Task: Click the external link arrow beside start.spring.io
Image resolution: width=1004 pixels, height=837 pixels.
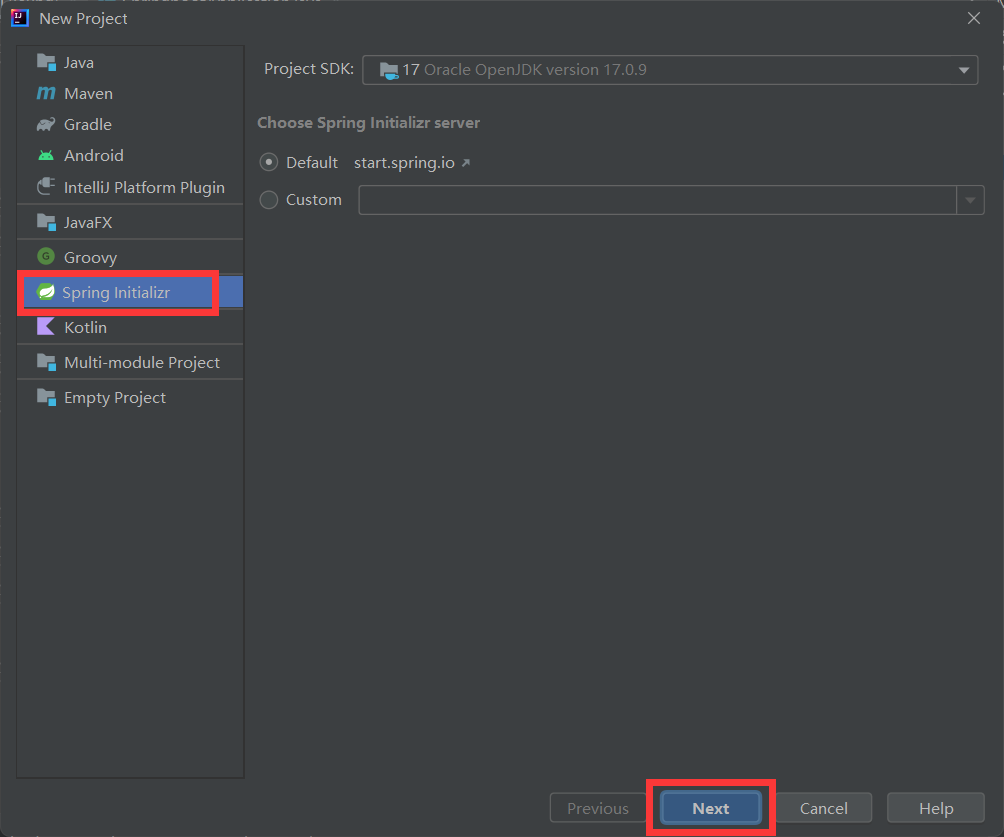Action: 466,163
